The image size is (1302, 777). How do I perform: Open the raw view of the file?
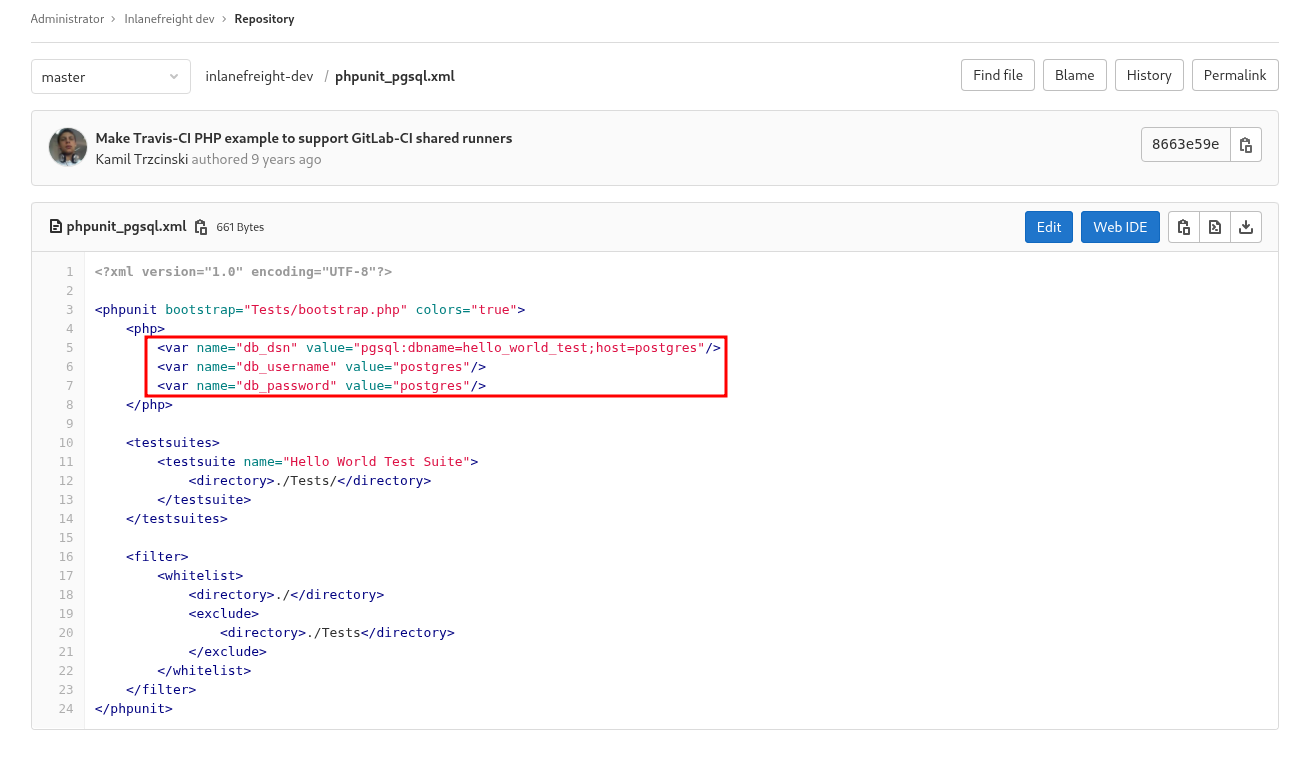pos(1214,226)
